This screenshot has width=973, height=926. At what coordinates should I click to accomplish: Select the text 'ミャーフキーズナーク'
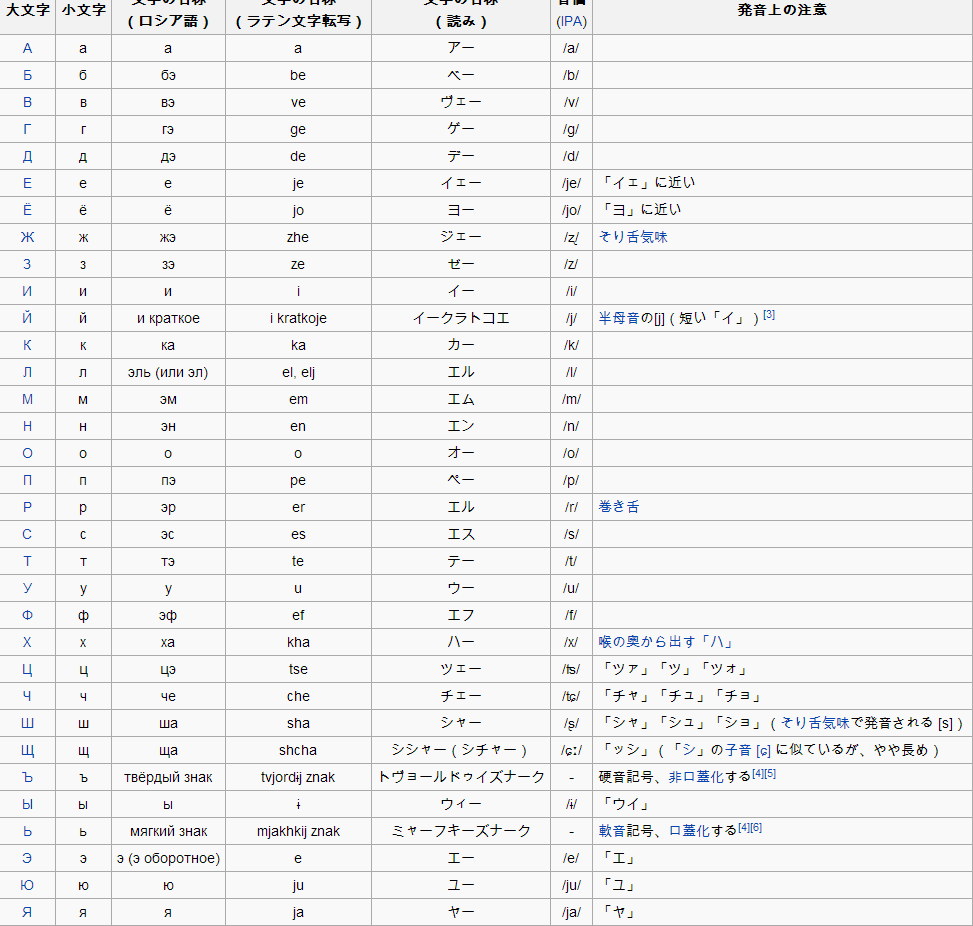click(461, 831)
